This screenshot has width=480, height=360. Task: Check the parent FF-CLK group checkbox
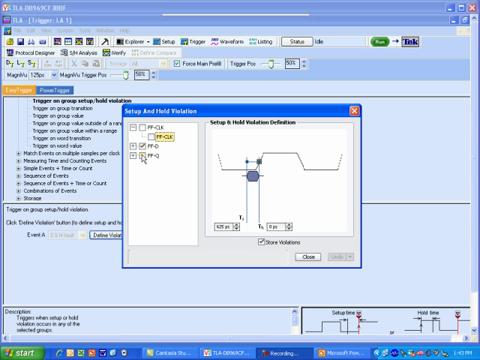click(143, 127)
